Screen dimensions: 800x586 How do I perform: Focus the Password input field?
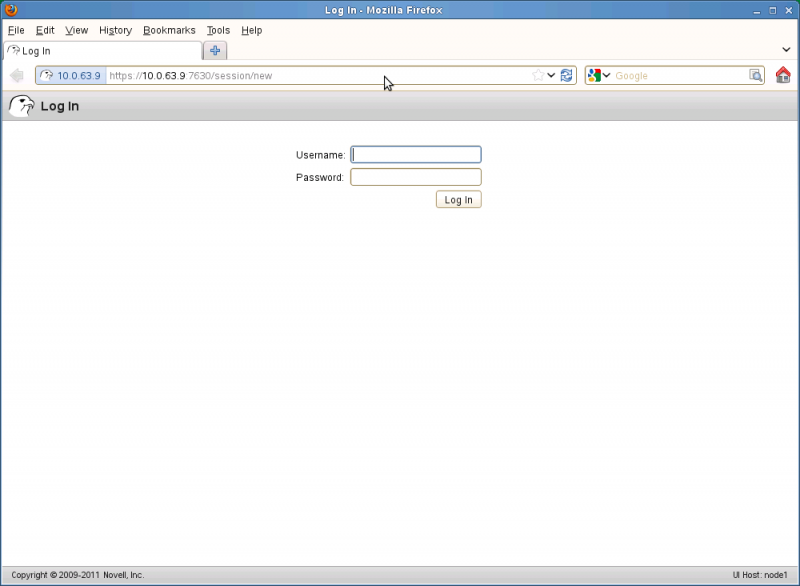[416, 177]
